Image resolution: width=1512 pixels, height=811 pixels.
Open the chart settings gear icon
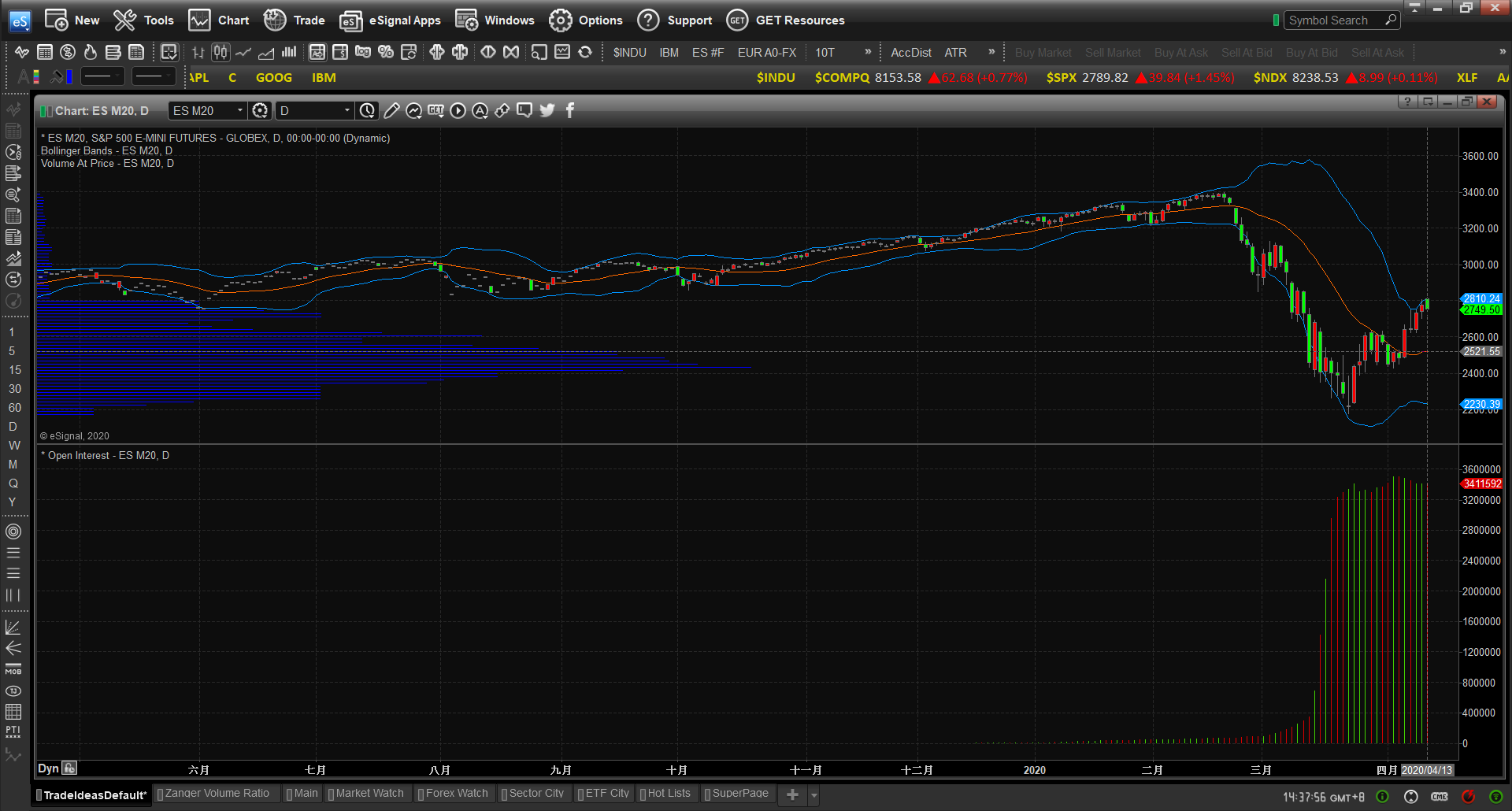click(261, 110)
